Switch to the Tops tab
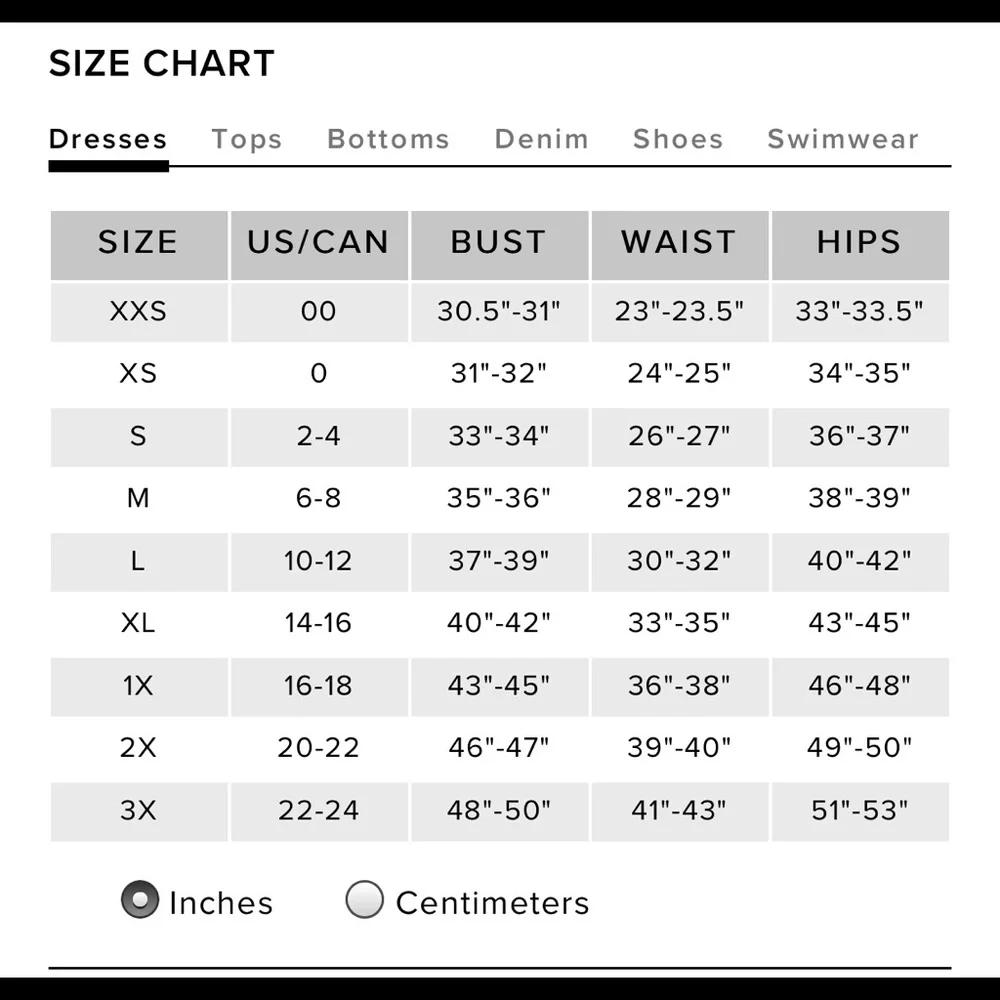The width and height of the screenshot is (1000, 1000). coord(246,139)
